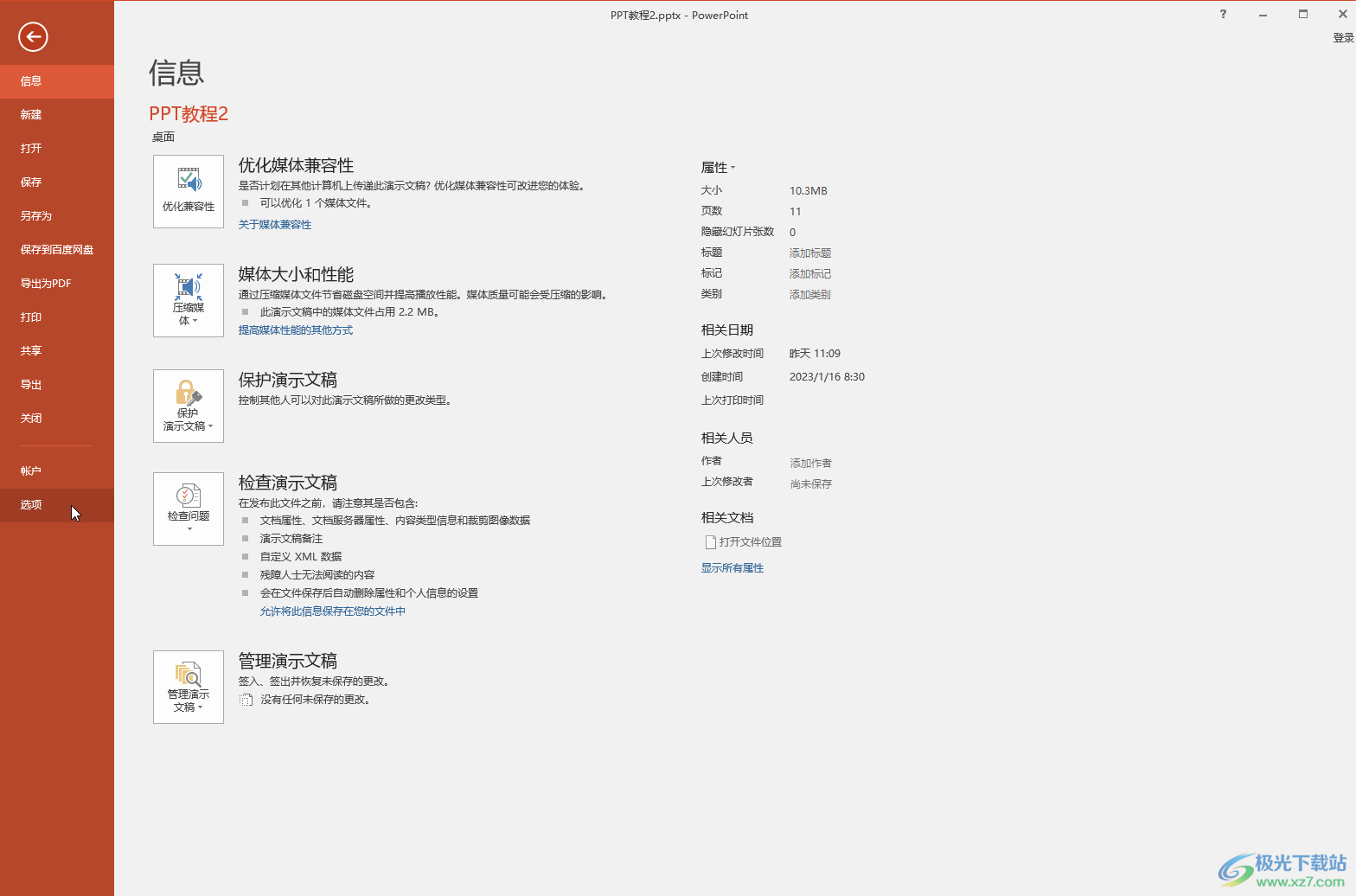Click 显示所有属性 link
The image size is (1356, 896).
click(732, 568)
